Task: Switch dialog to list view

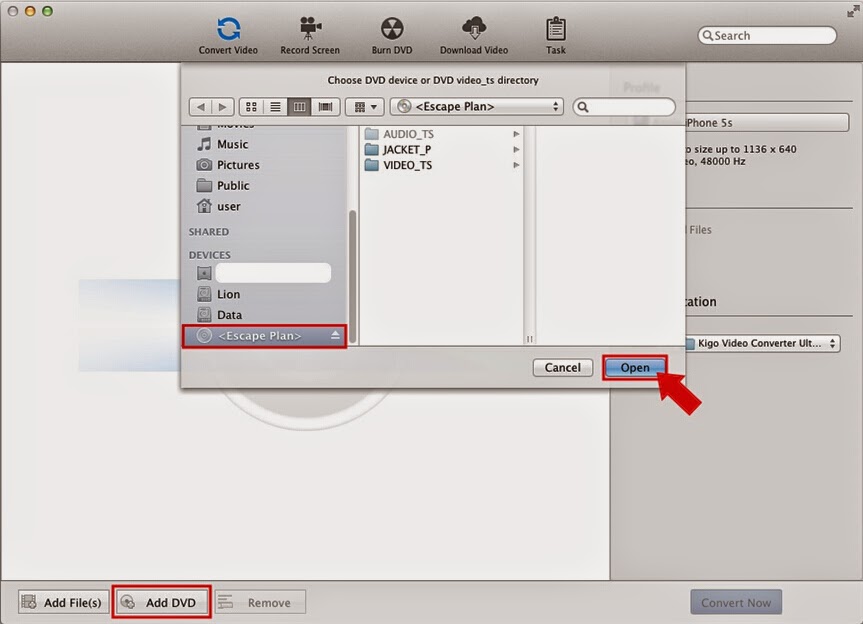Action: [x=275, y=107]
